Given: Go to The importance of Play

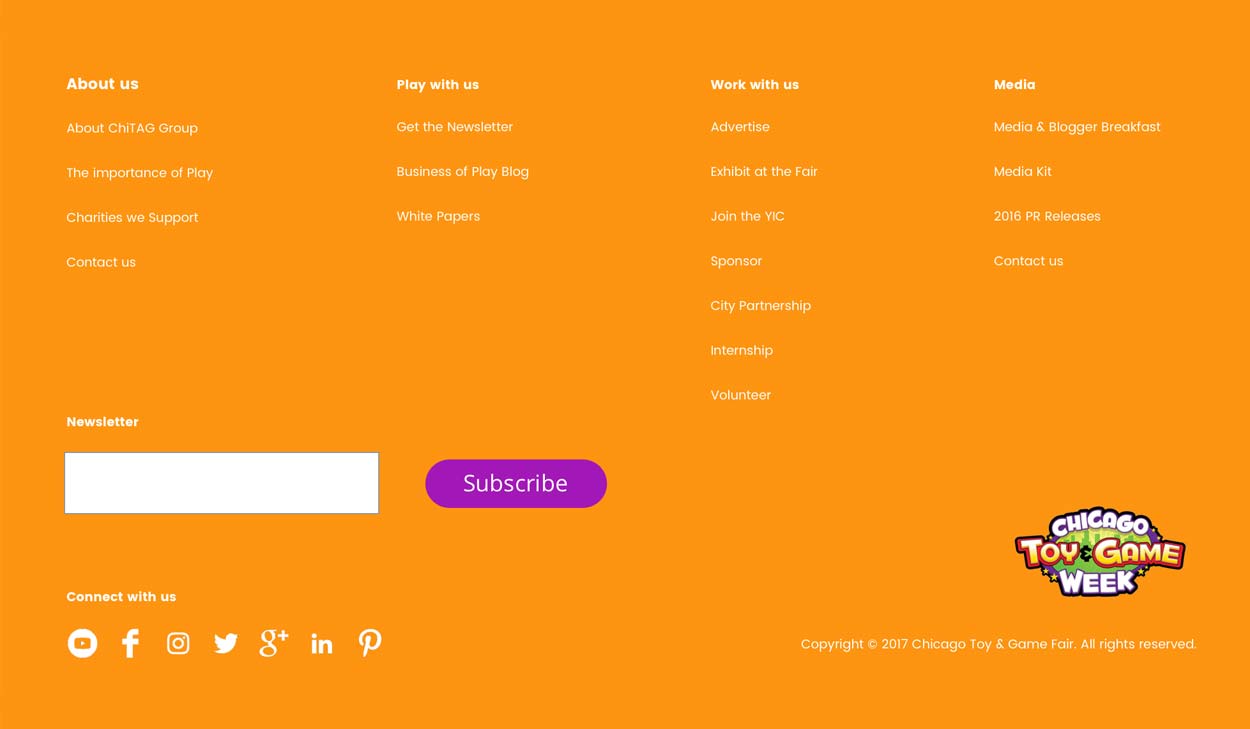Looking at the screenshot, I should (x=140, y=173).
